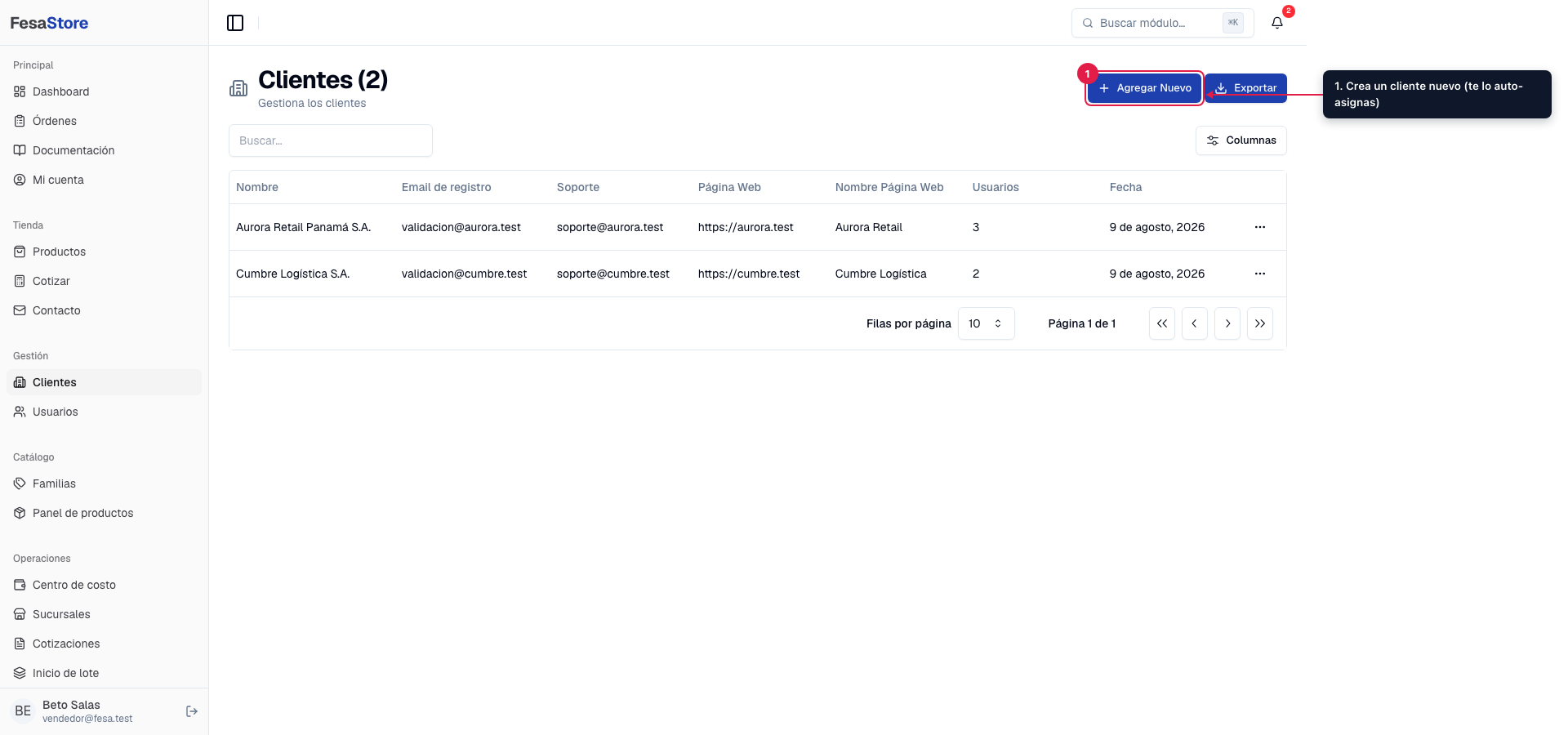The image size is (1568, 735).
Task: Open the notifications bell
Action: coord(1277,23)
